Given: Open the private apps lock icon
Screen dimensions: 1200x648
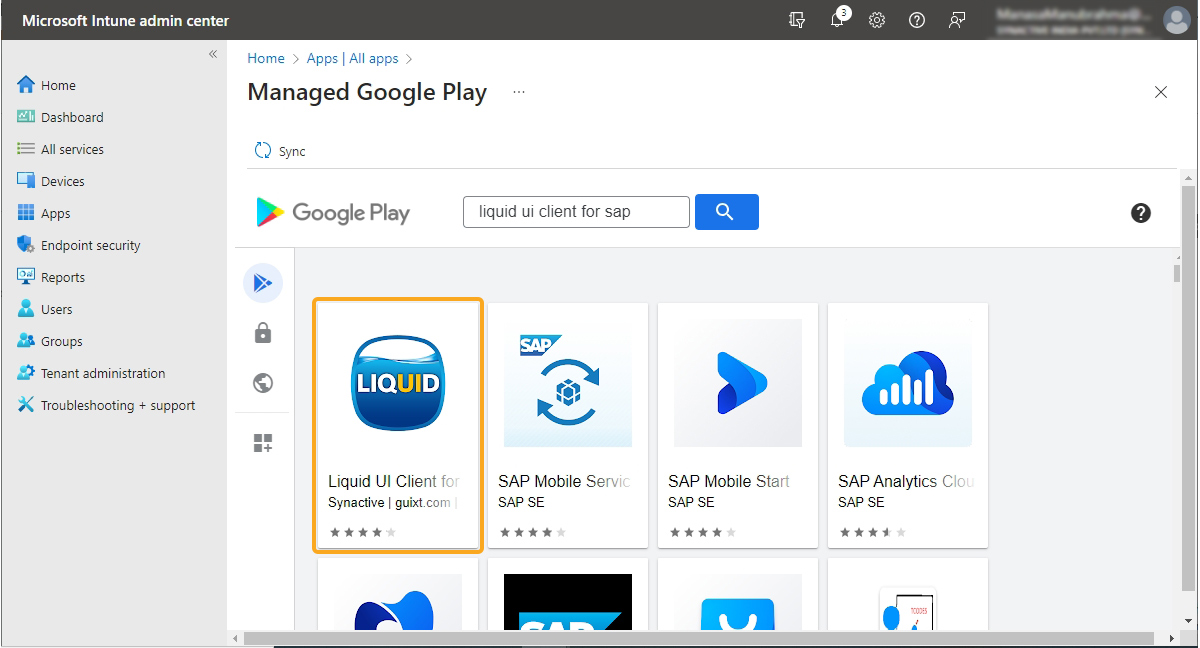Looking at the screenshot, I should (263, 333).
